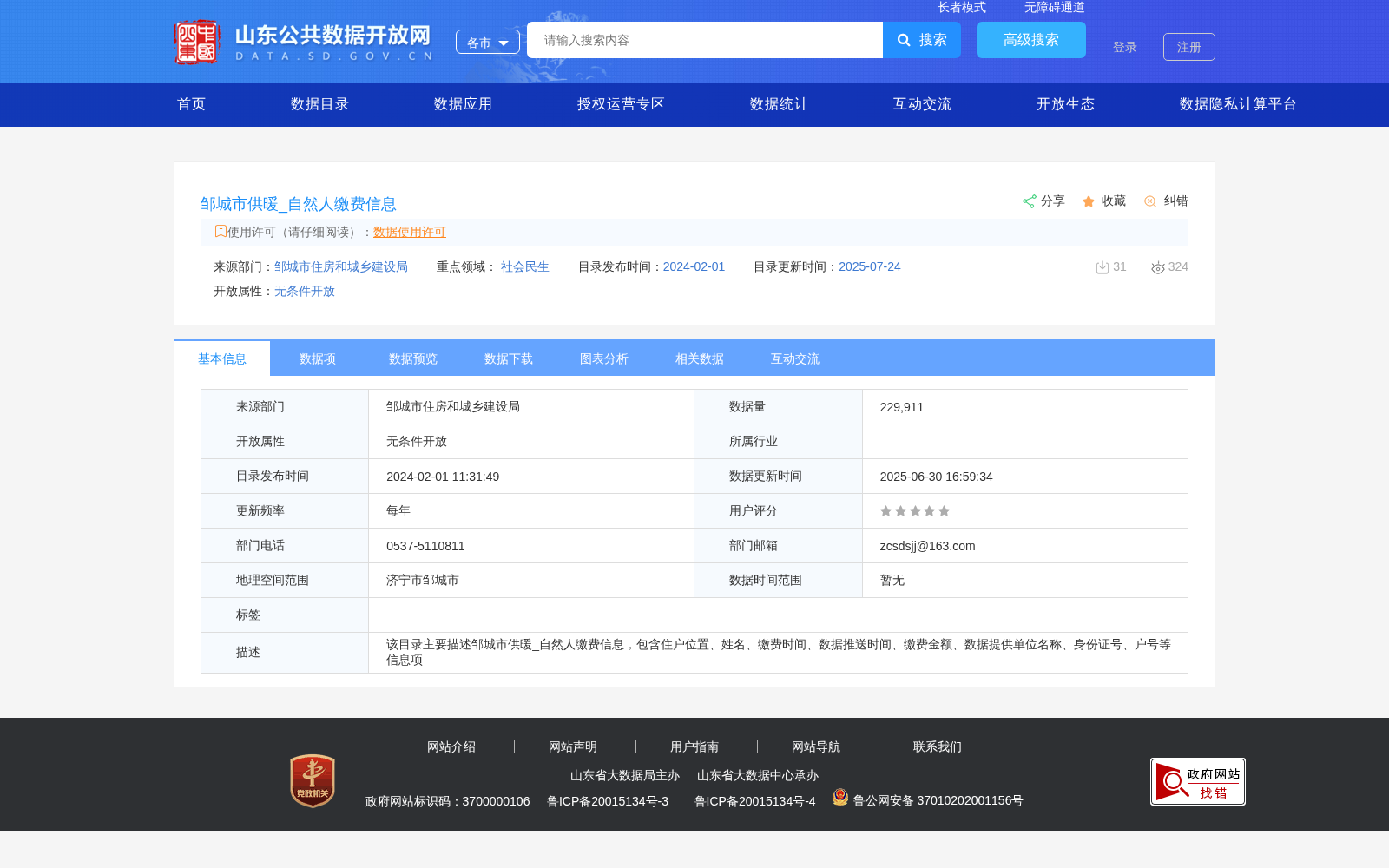Open 开放生态 in the navigation bar
Viewport: 1389px width, 868px height.
[x=1066, y=104]
